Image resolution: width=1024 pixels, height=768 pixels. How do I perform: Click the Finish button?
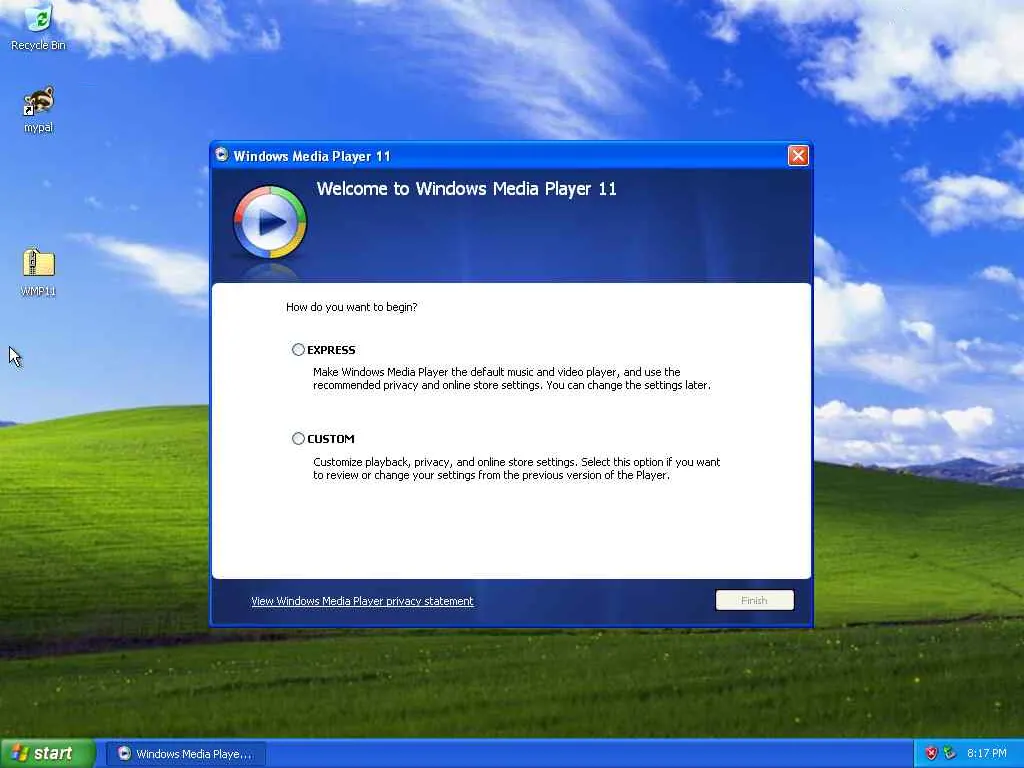(x=754, y=600)
